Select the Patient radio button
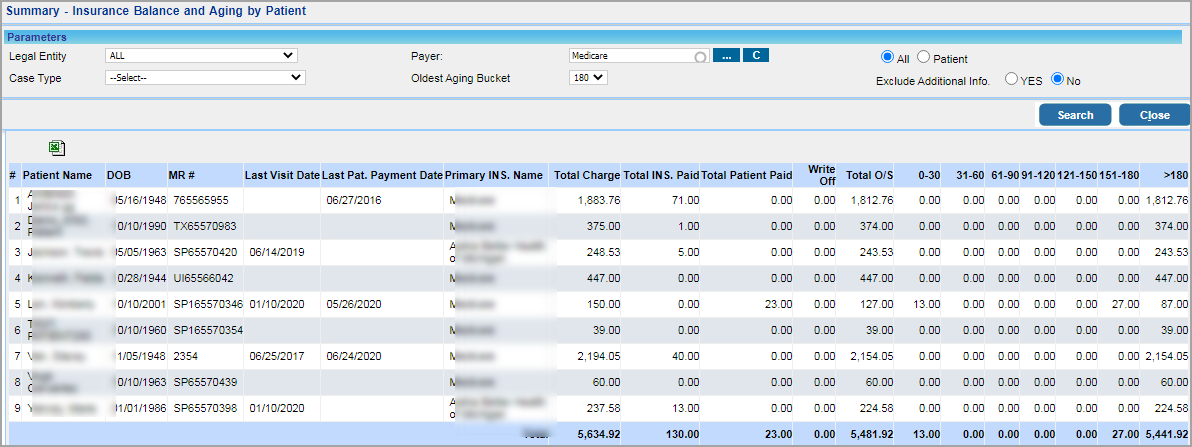The image size is (1192, 447). (x=923, y=58)
